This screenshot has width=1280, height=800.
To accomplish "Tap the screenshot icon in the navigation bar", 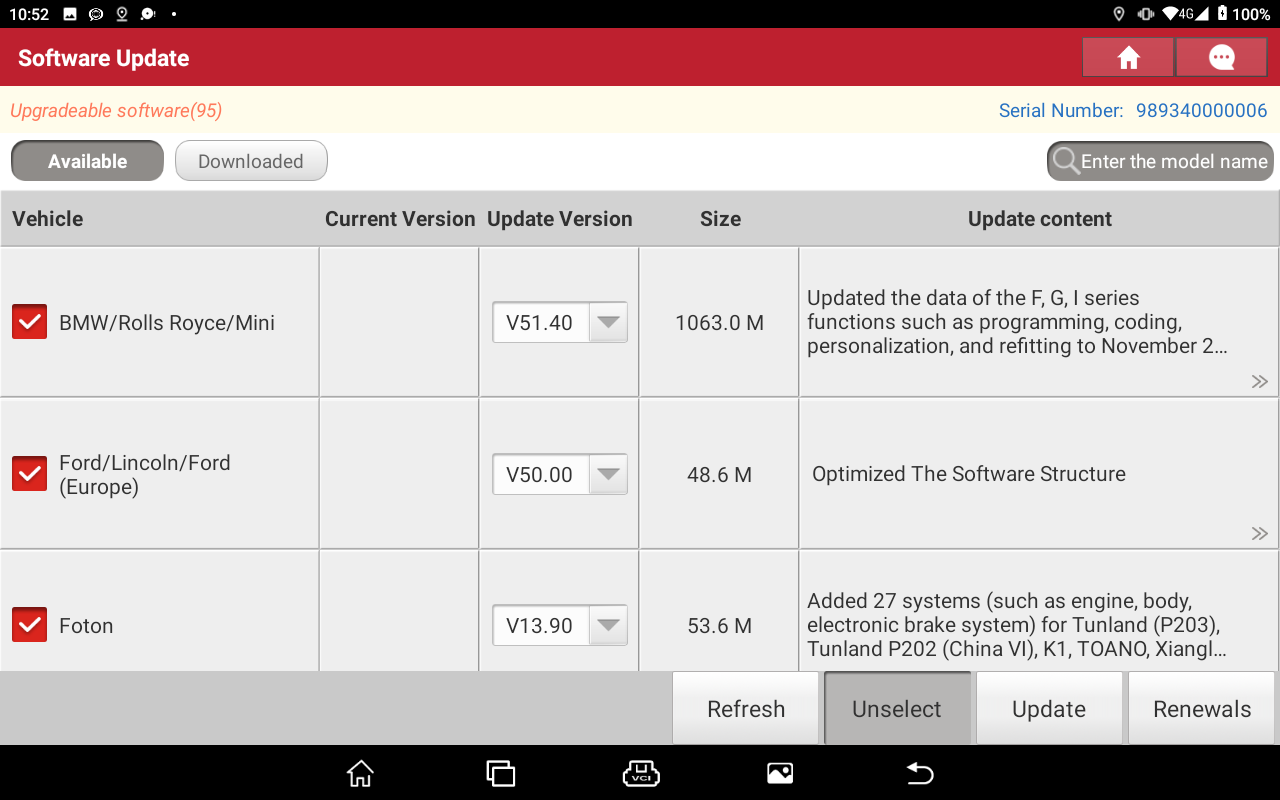I will coord(780,773).
